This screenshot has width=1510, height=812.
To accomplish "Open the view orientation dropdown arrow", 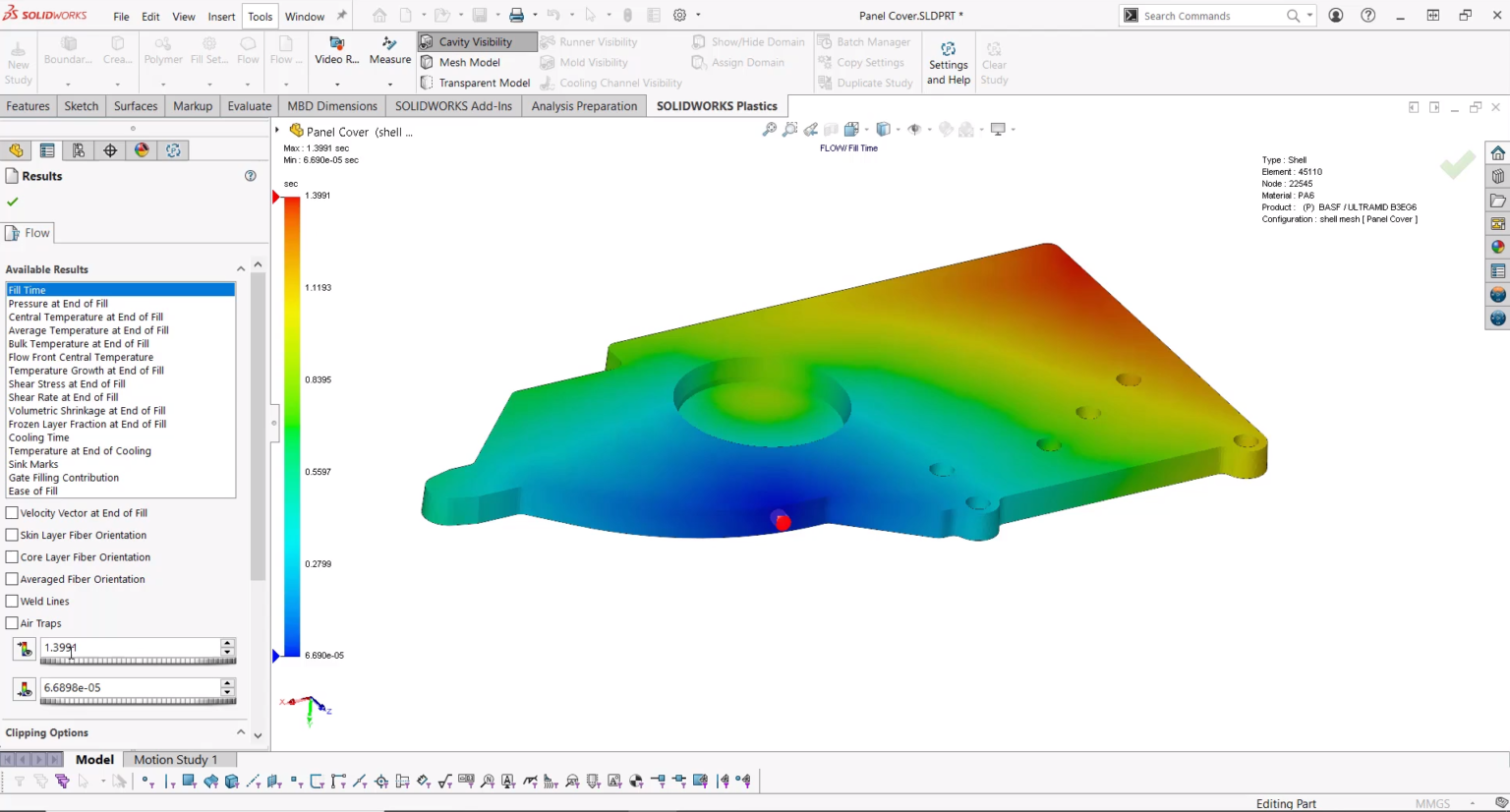I will coord(898,129).
